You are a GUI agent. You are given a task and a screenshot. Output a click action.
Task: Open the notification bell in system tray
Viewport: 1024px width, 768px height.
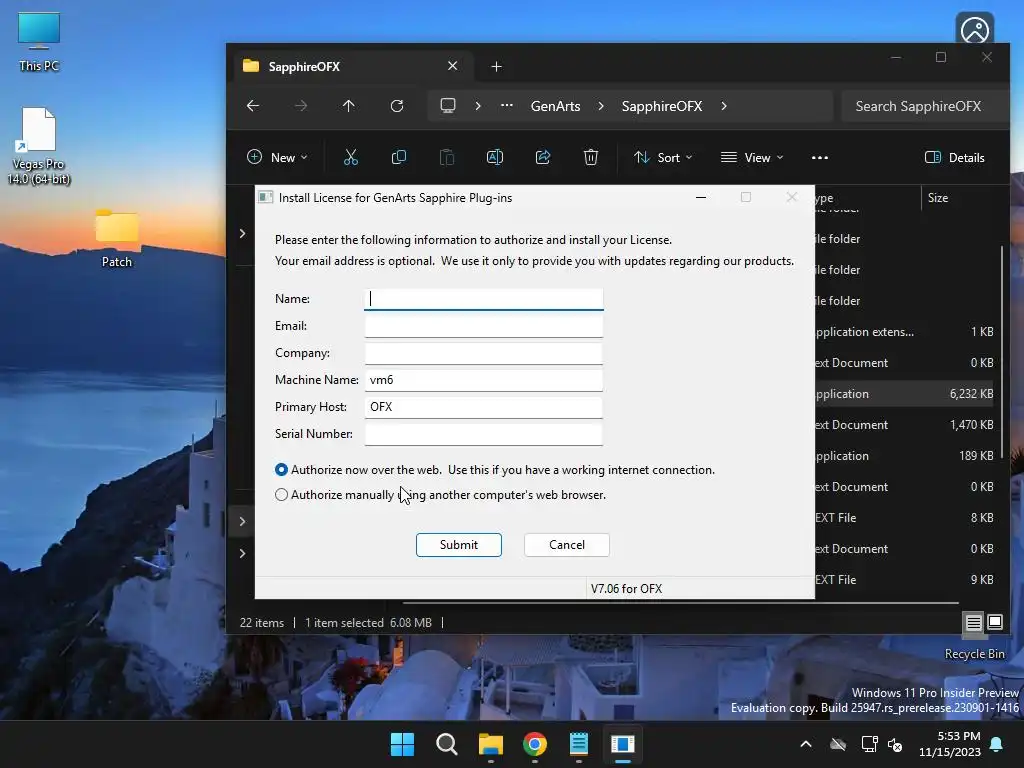[997, 744]
